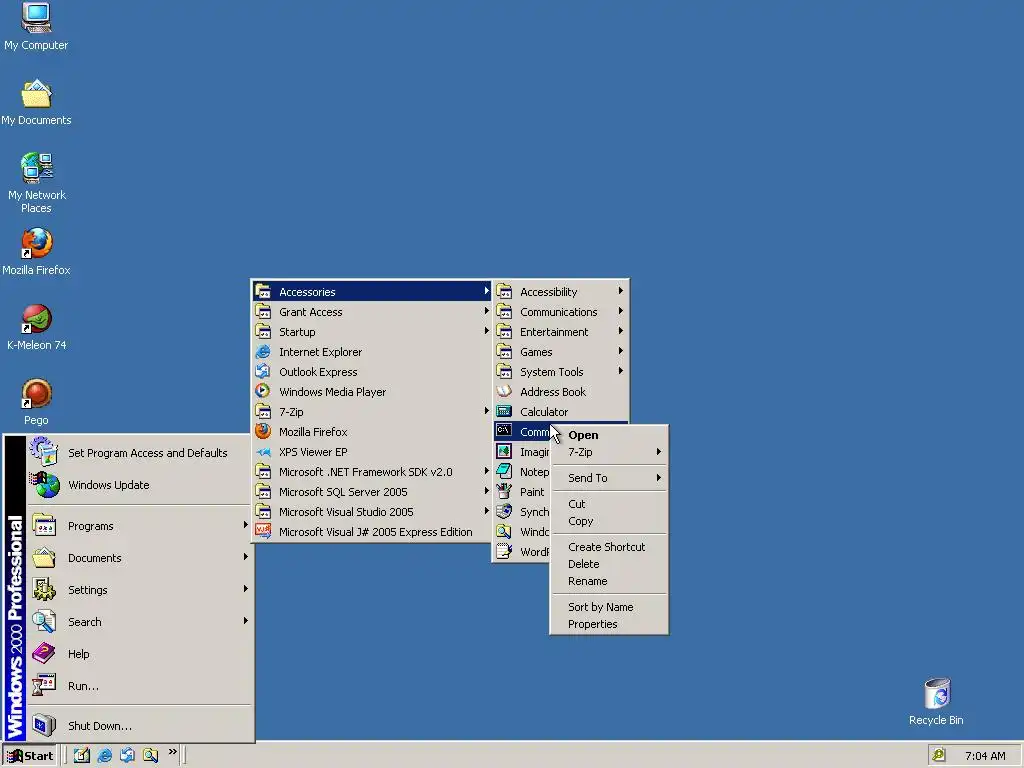Click the XPS Viewer EP icon
1024x768 pixels.
tap(263, 451)
